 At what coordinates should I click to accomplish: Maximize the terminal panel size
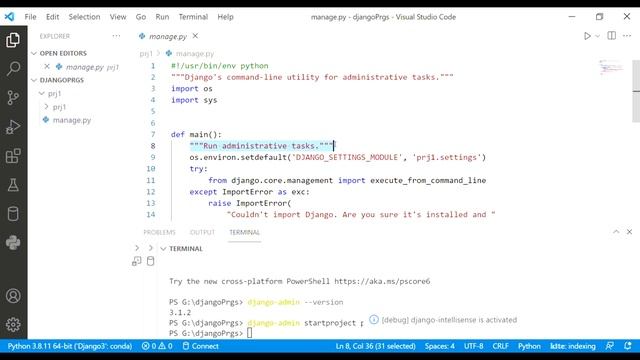(x=616, y=232)
